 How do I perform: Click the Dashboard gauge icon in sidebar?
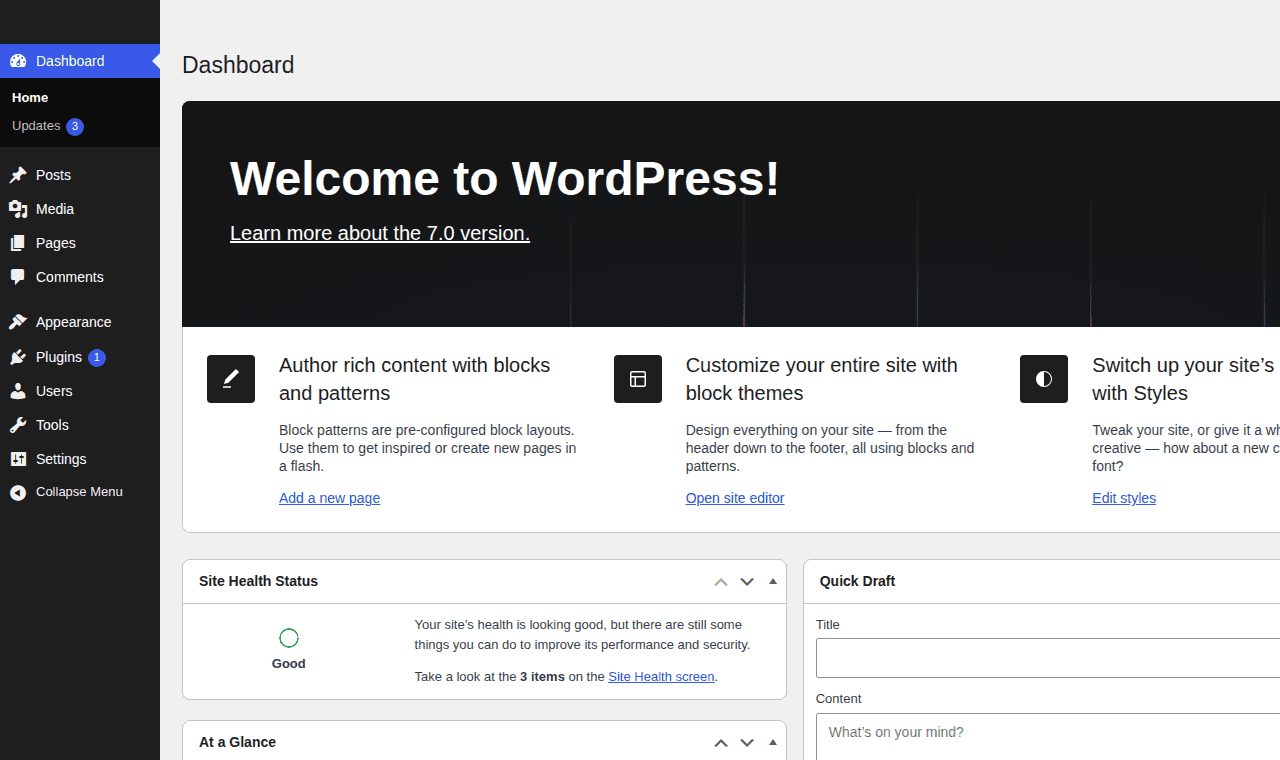coord(18,61)
